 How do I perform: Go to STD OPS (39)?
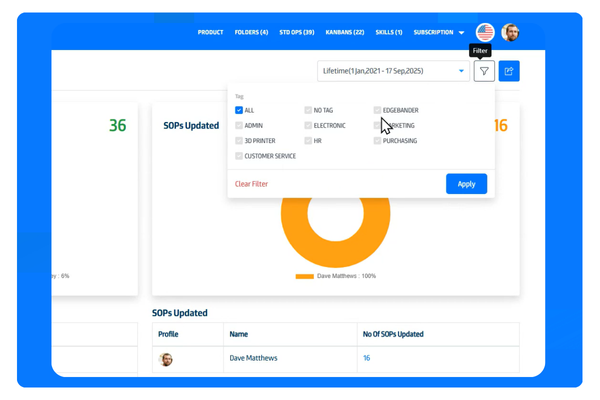pos(297,33)
